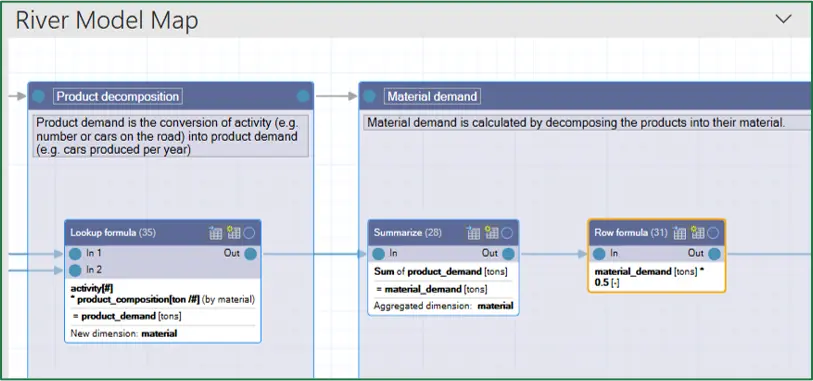Click 'Aggregated dimension: material' text
Viewport: 813px width, 381px height.
(443, 306)
